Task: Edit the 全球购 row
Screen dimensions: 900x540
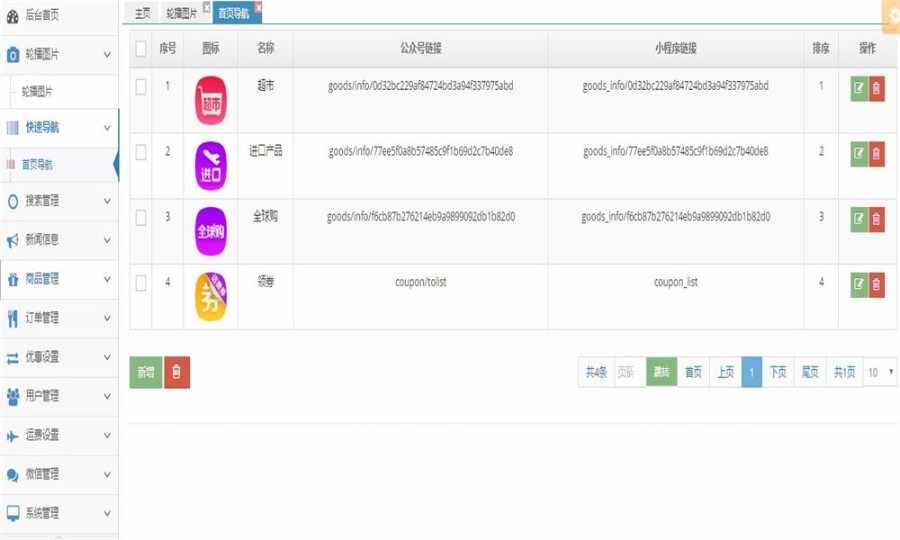Action: coord(859,219)
